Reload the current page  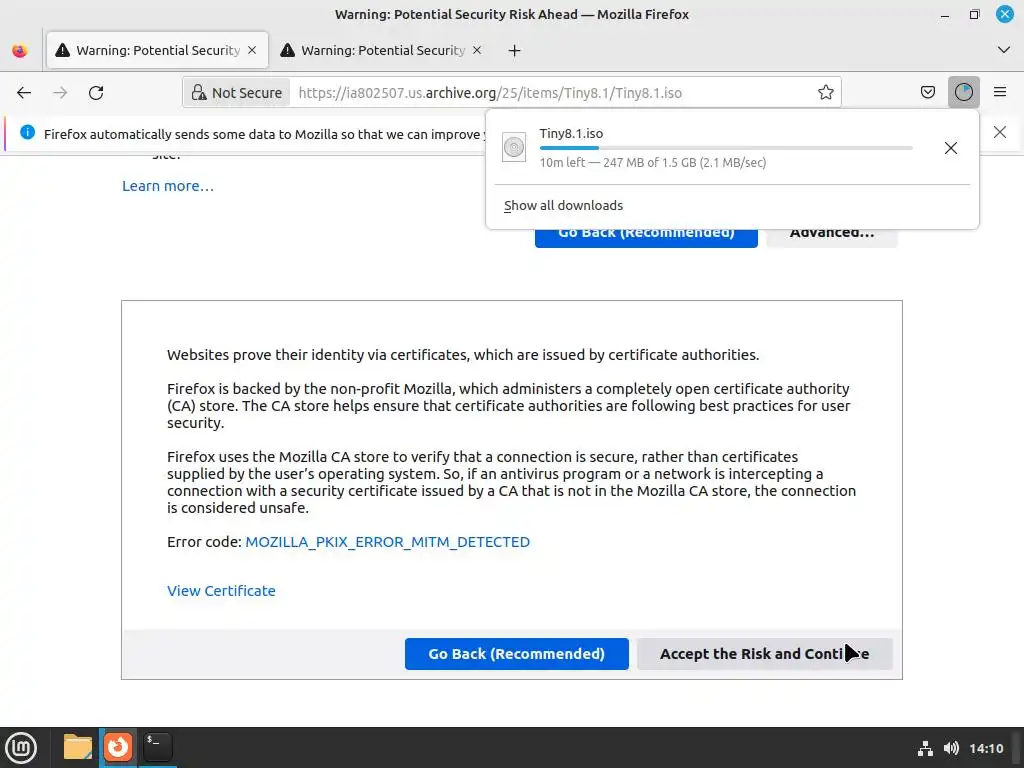96,93
